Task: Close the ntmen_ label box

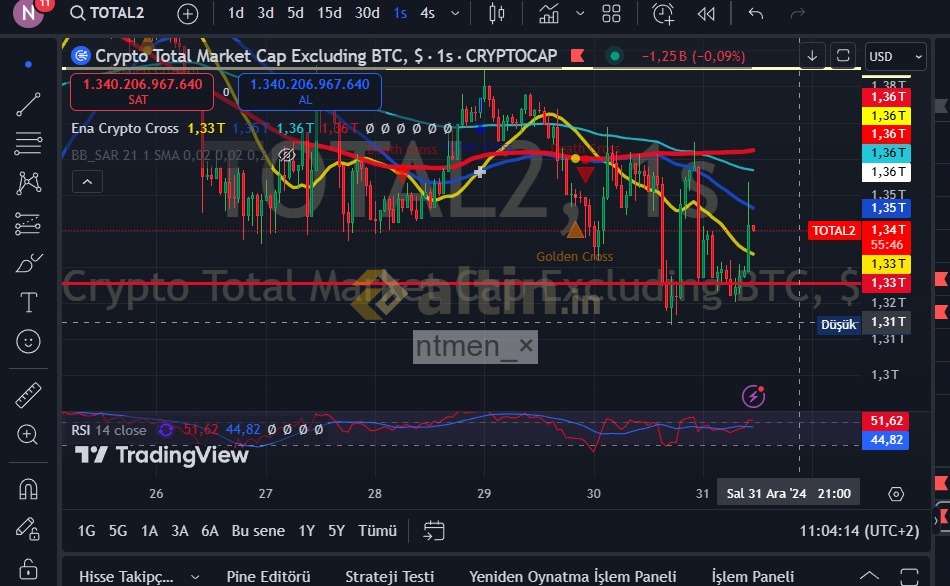Action: [x=526, y=345]
